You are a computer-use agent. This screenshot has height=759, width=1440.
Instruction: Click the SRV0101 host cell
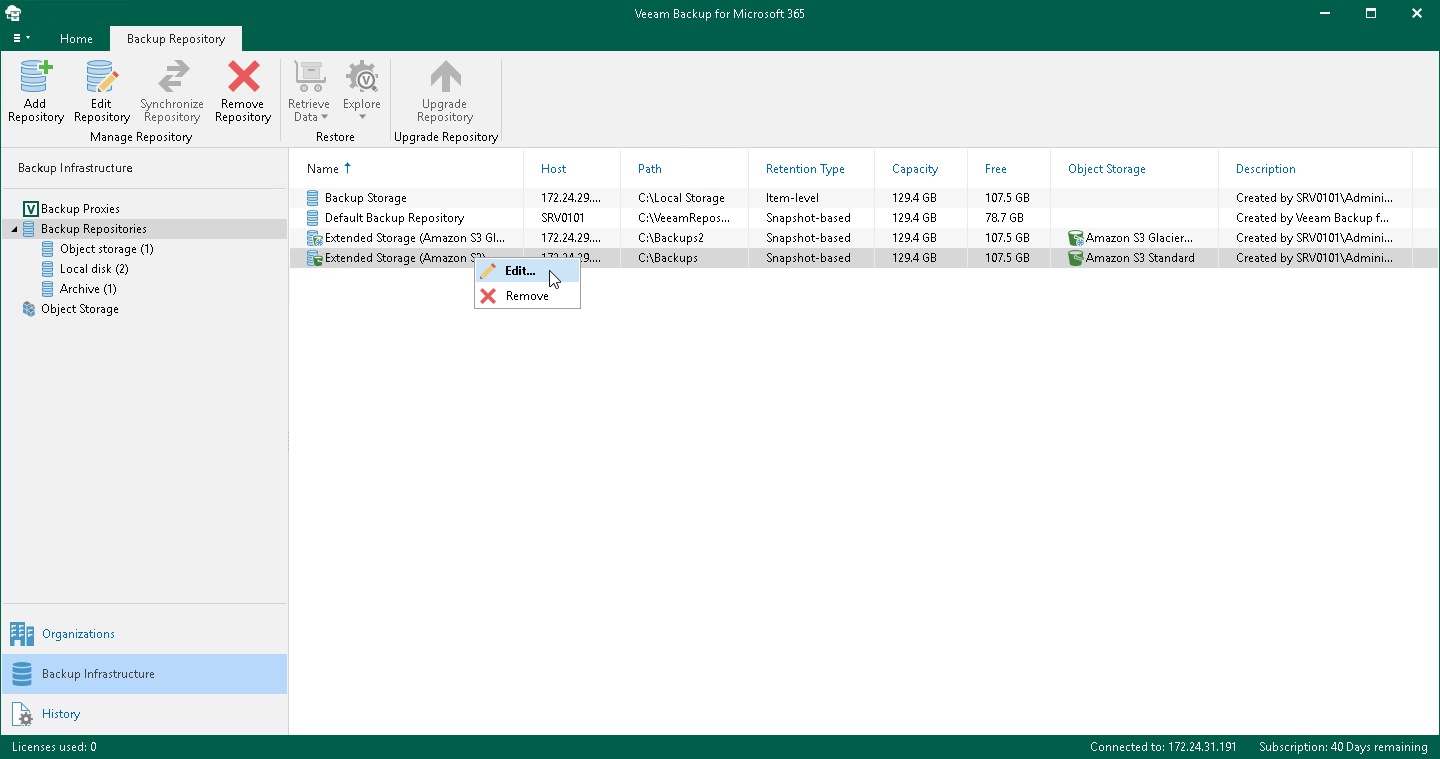[x=563, y=218]
